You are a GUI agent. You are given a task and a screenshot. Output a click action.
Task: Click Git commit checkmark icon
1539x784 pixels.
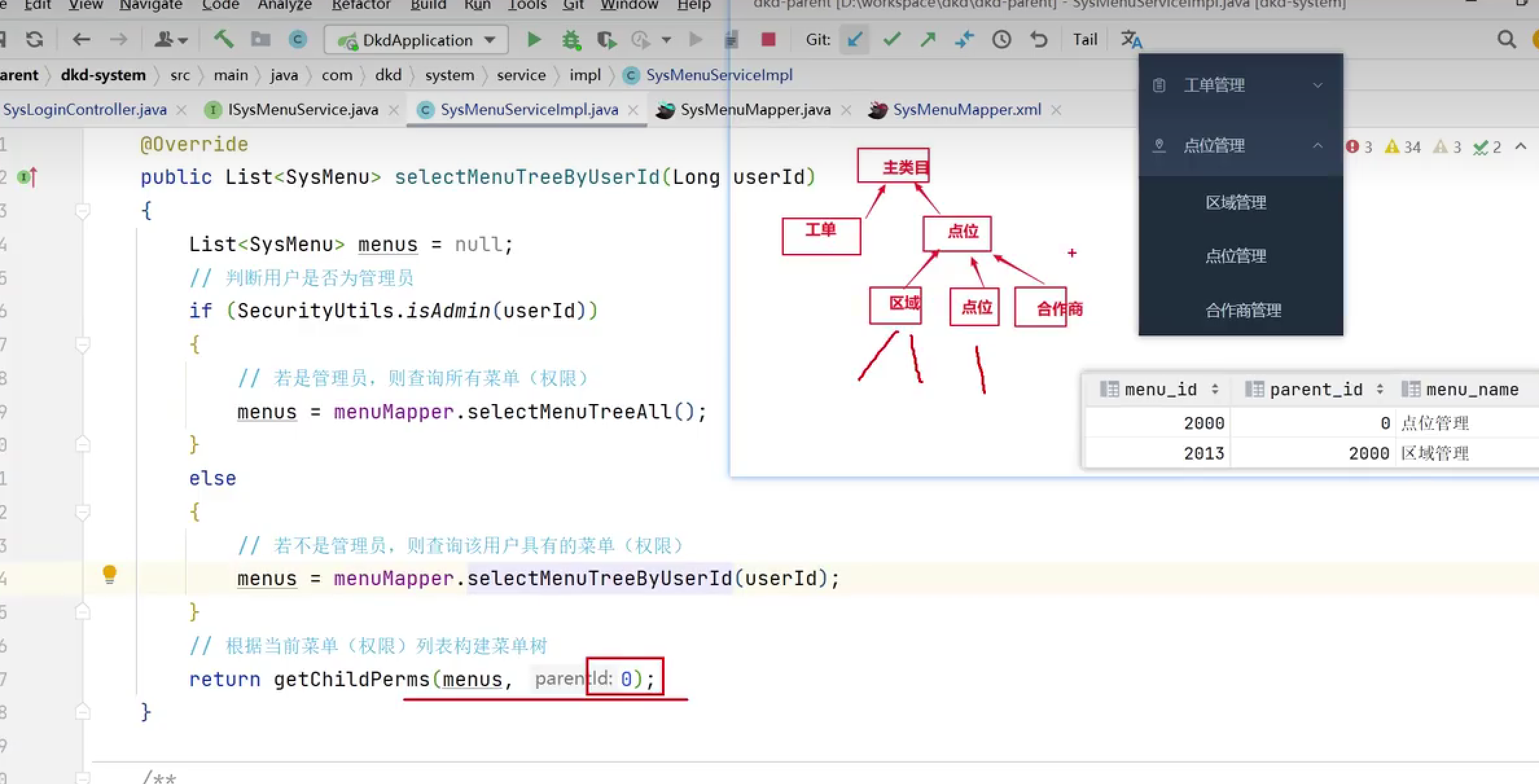892,40
